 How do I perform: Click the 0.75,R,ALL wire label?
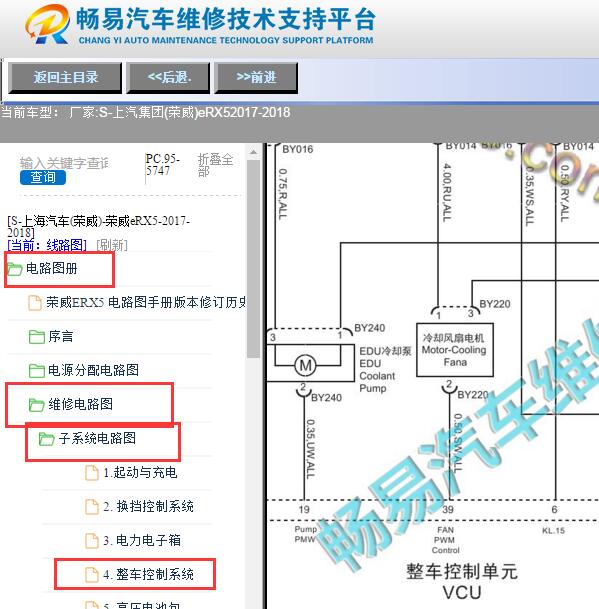click(x=283, y=193)
